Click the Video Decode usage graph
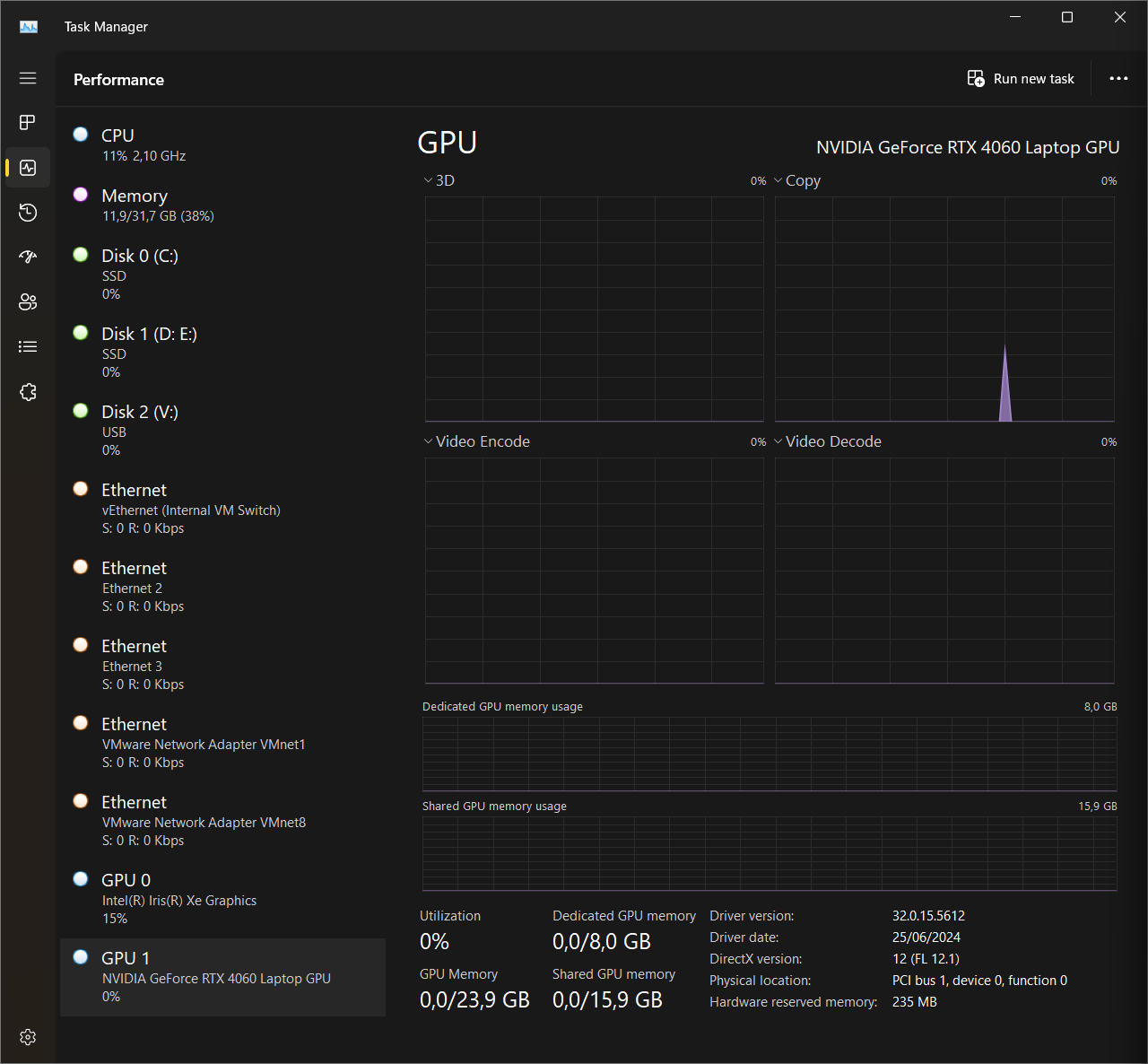This screenshot has height=1064, width=1148. click(x=944, y=571)
